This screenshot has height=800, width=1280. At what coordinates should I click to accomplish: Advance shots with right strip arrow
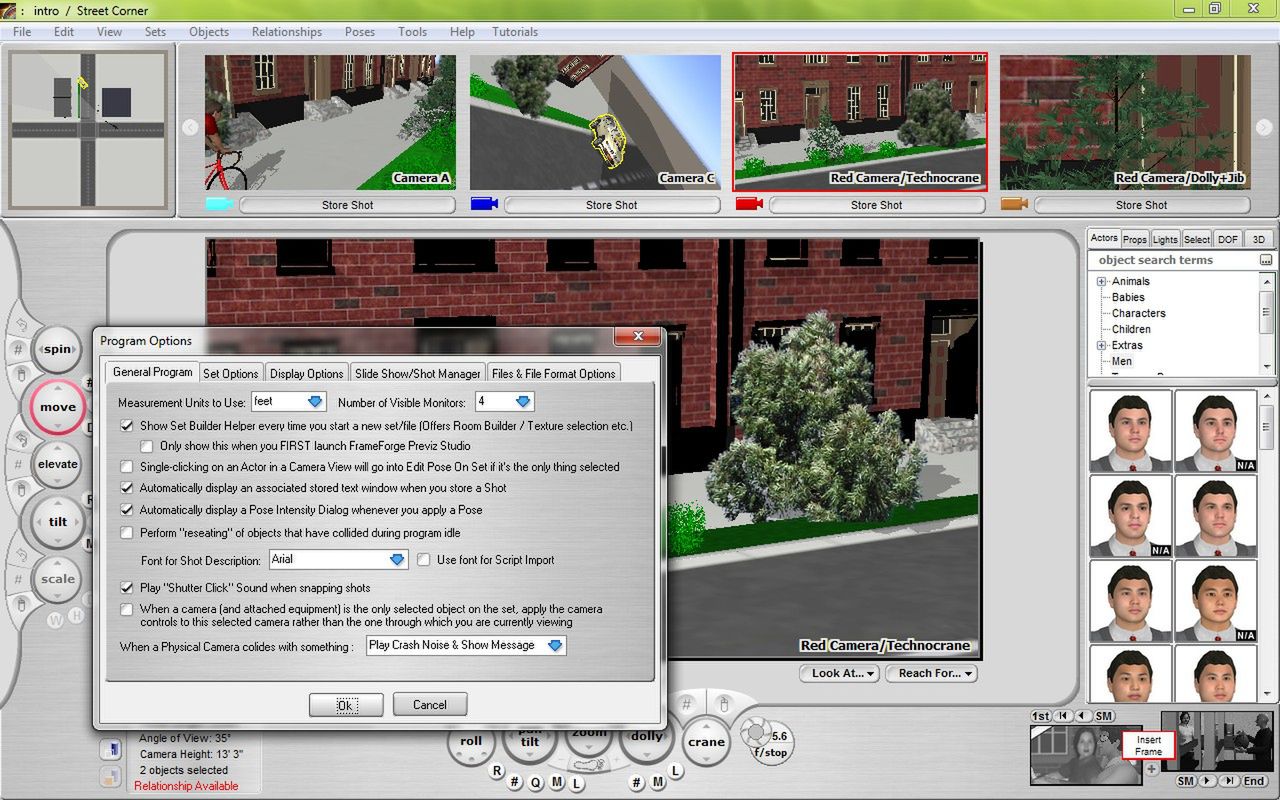pos(1266,127)
